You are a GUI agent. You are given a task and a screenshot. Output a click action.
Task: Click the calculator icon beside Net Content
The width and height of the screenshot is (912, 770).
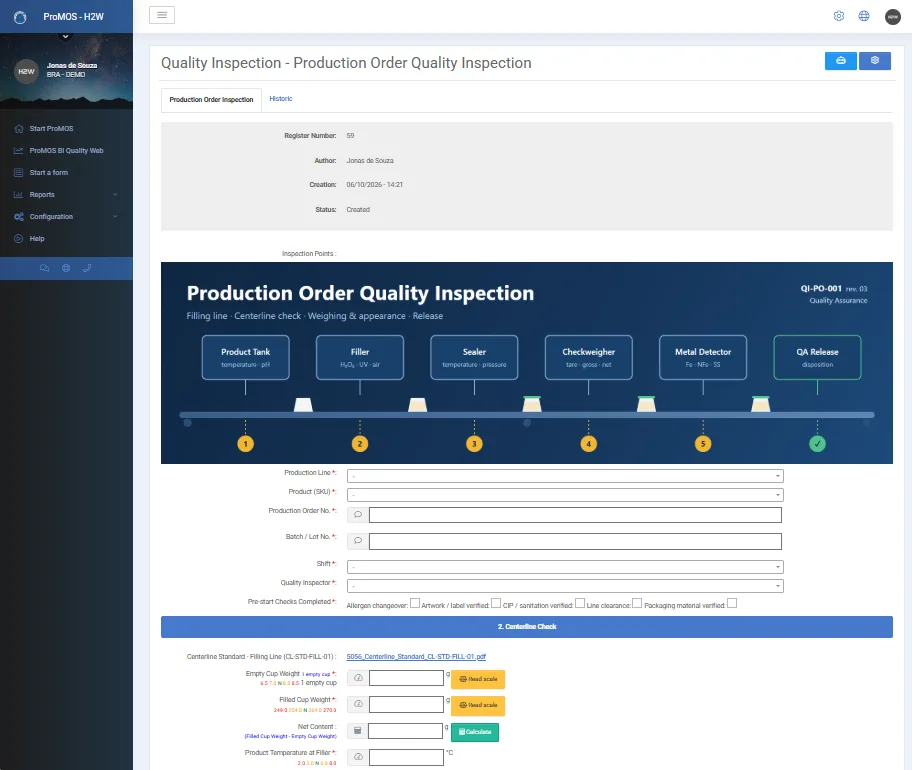pos(357,731)
